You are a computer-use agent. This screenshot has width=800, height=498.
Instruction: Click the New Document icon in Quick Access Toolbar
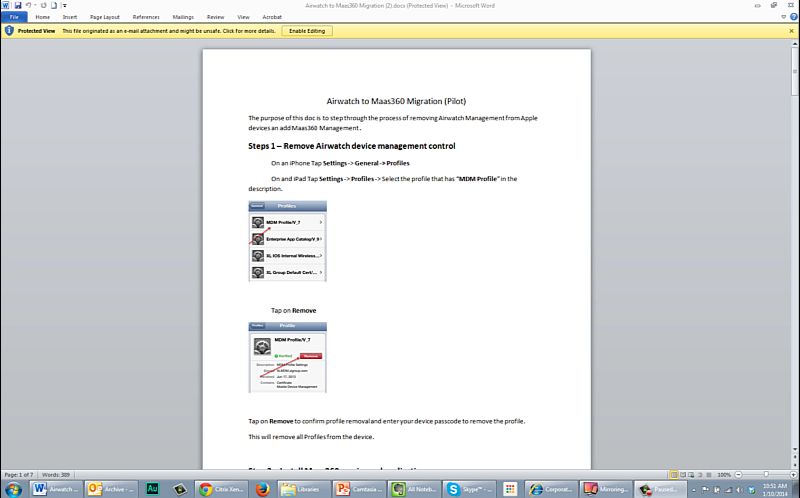(54, 5)
